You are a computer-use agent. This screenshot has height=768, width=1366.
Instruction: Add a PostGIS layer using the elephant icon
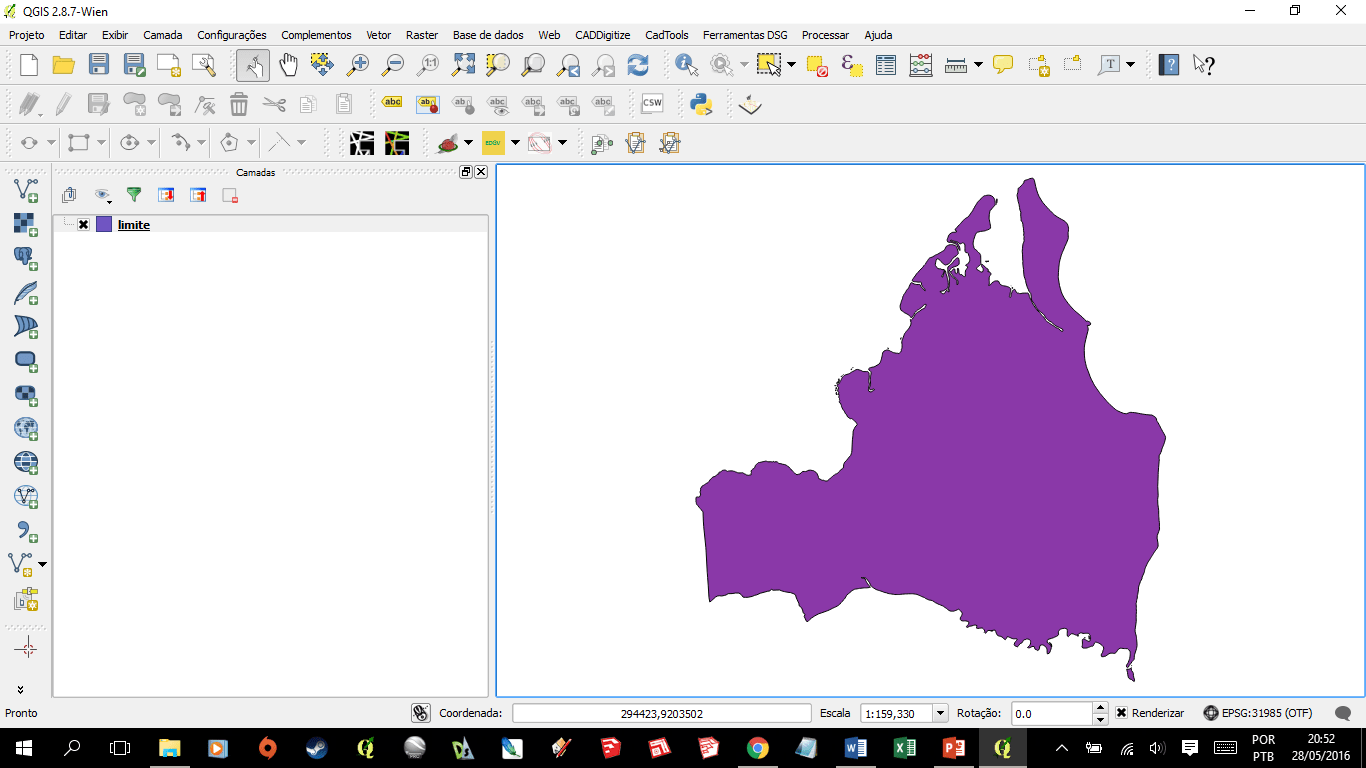[x=25, y=258]
